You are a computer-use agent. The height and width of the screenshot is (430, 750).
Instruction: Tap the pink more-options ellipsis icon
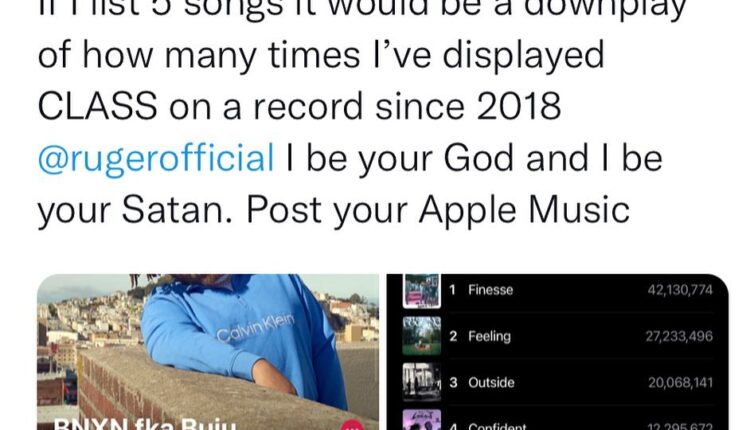[x=352, y=425]
